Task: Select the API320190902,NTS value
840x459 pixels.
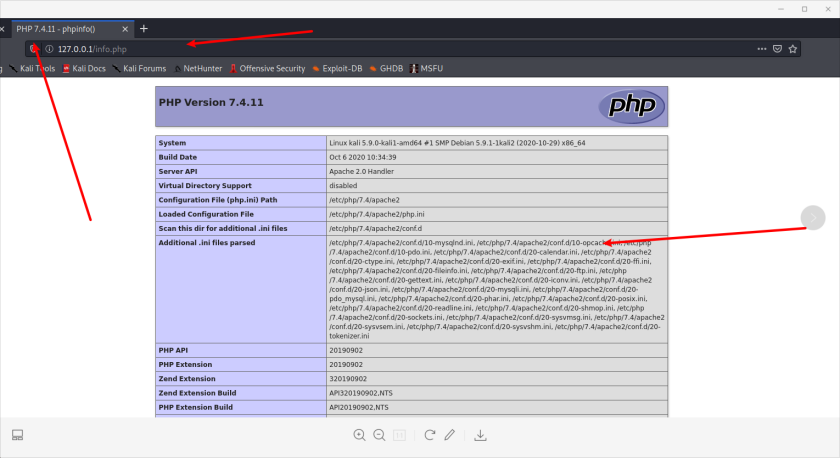Action: (x=361, y=393)
